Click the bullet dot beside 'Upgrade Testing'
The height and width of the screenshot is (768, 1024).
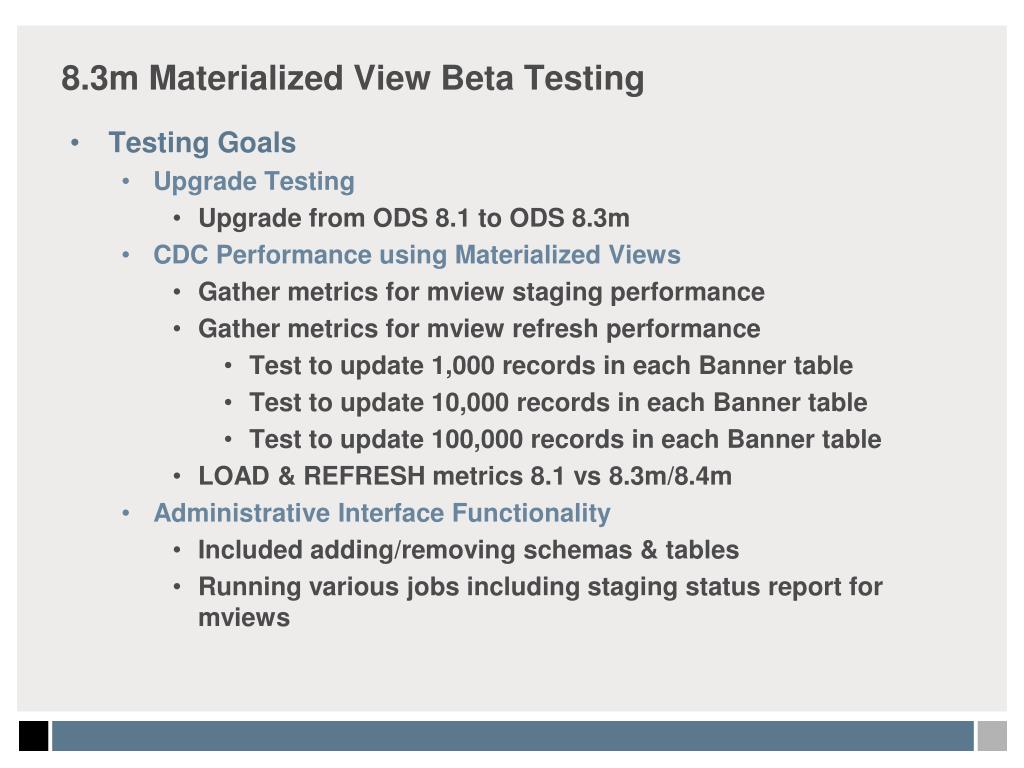pos(126,182)
